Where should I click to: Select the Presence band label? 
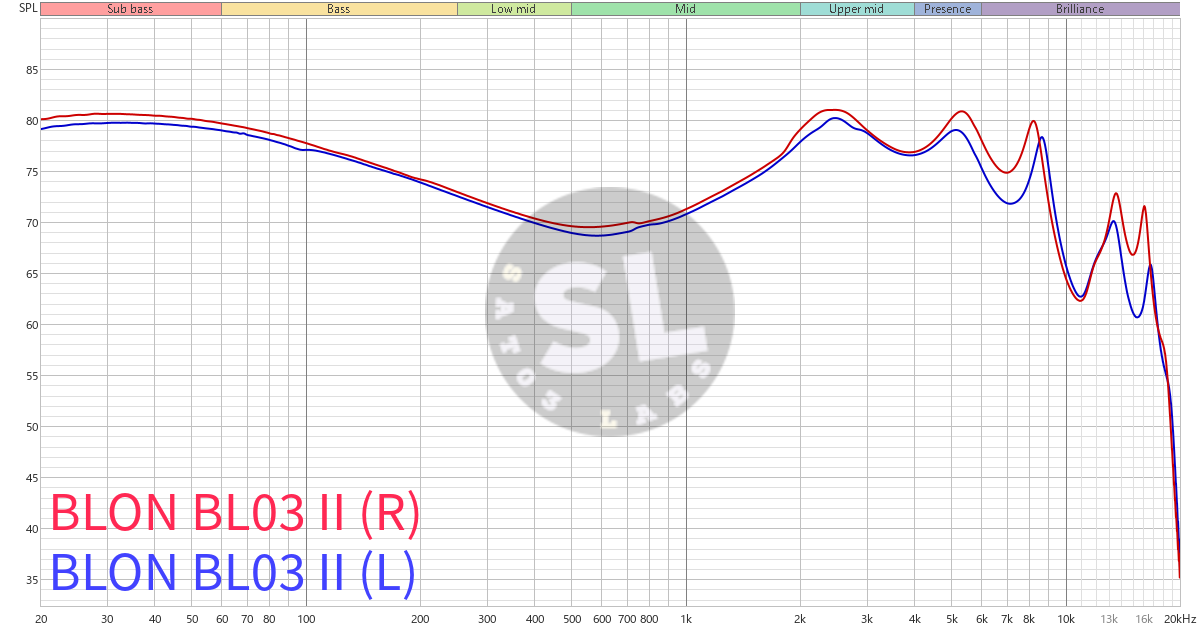(x=948, y=9)
